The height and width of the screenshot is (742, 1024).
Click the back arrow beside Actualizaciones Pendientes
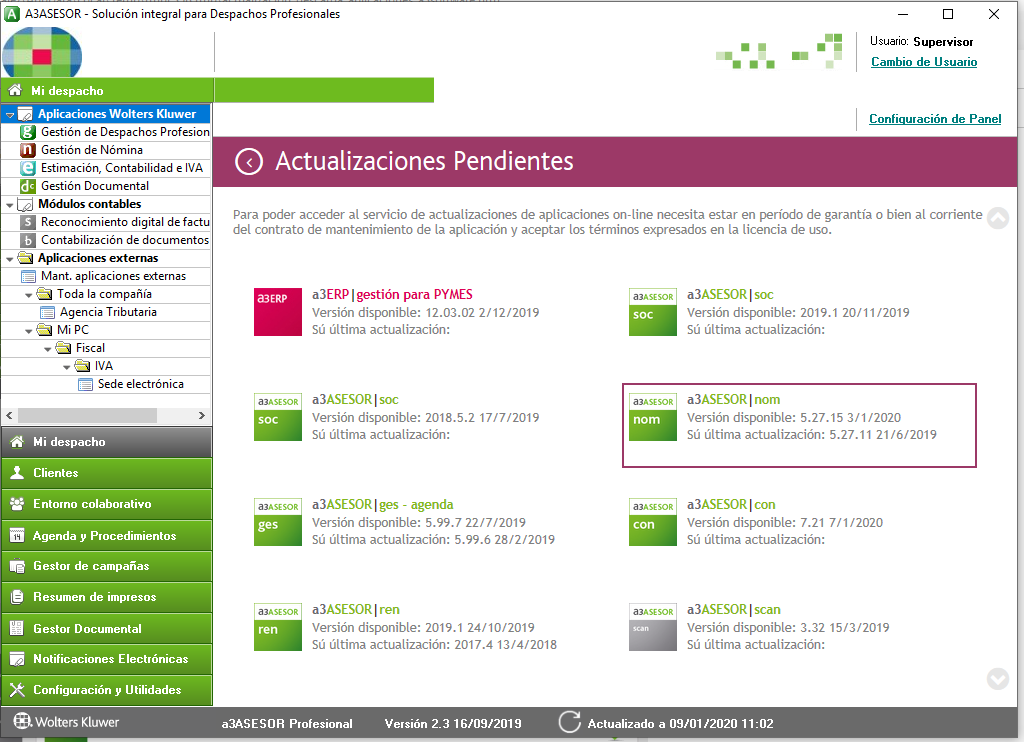click(x=249, y=161)
